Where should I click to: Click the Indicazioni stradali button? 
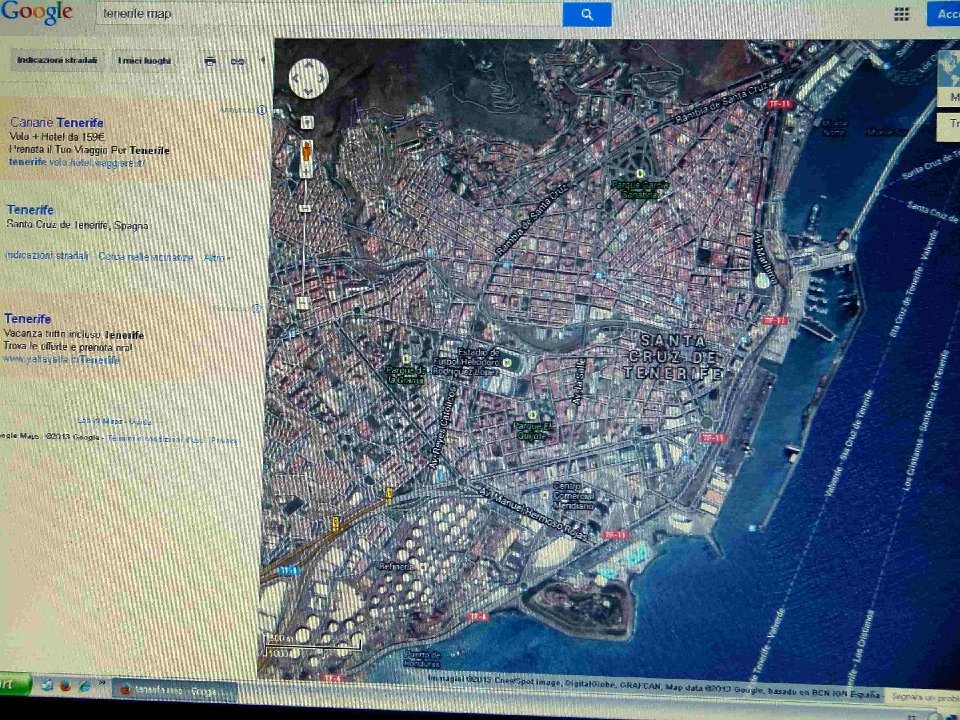click(x=57, y=61)
